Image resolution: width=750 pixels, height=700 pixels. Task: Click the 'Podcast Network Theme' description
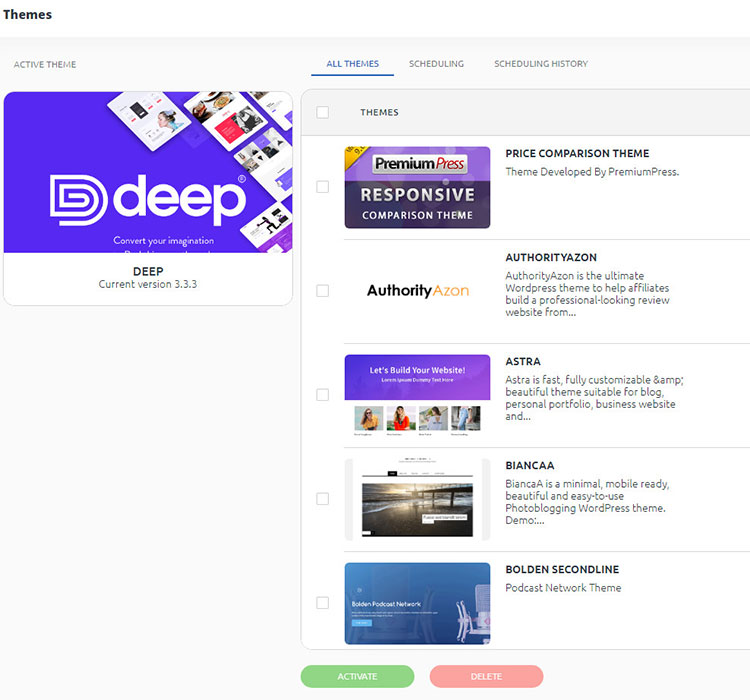(x=563, y=588)
